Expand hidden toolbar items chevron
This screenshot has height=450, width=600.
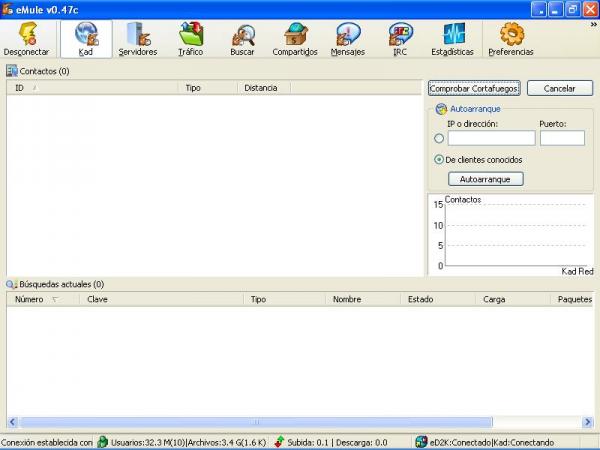point(593,24)
